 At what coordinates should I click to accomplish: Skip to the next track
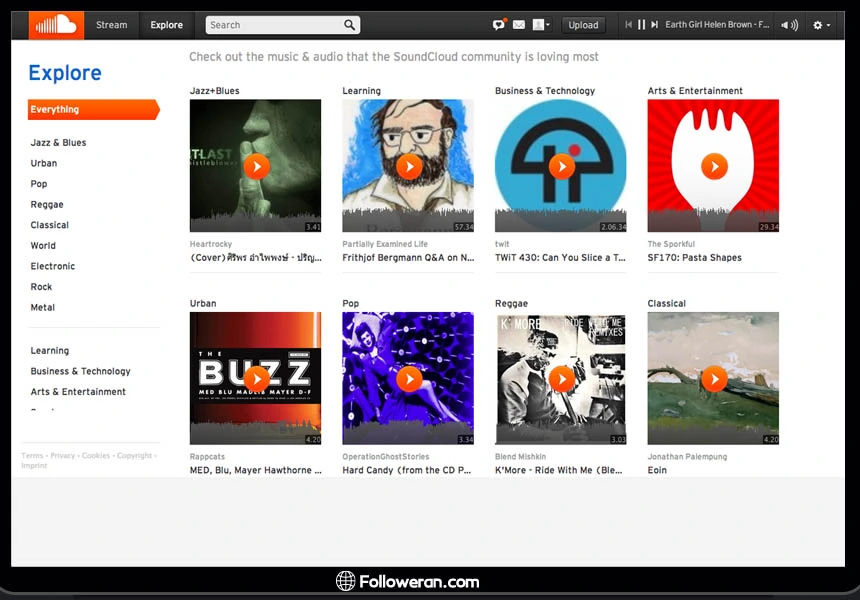click(655, 25)
